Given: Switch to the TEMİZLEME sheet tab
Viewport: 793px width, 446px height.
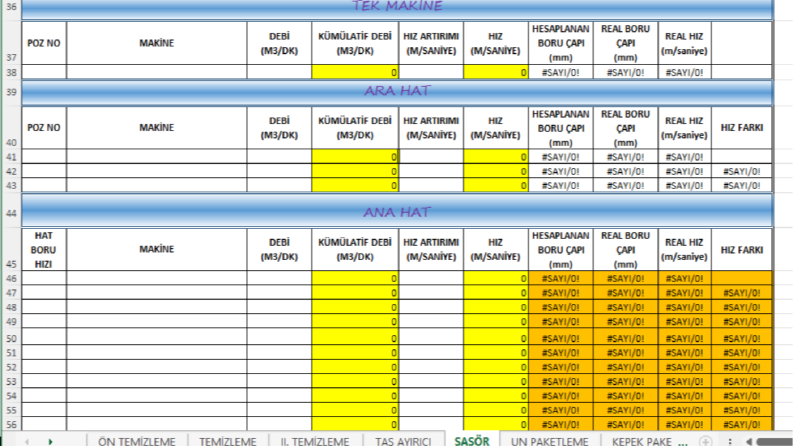Looking at the screenshot, I should [228, 441].
